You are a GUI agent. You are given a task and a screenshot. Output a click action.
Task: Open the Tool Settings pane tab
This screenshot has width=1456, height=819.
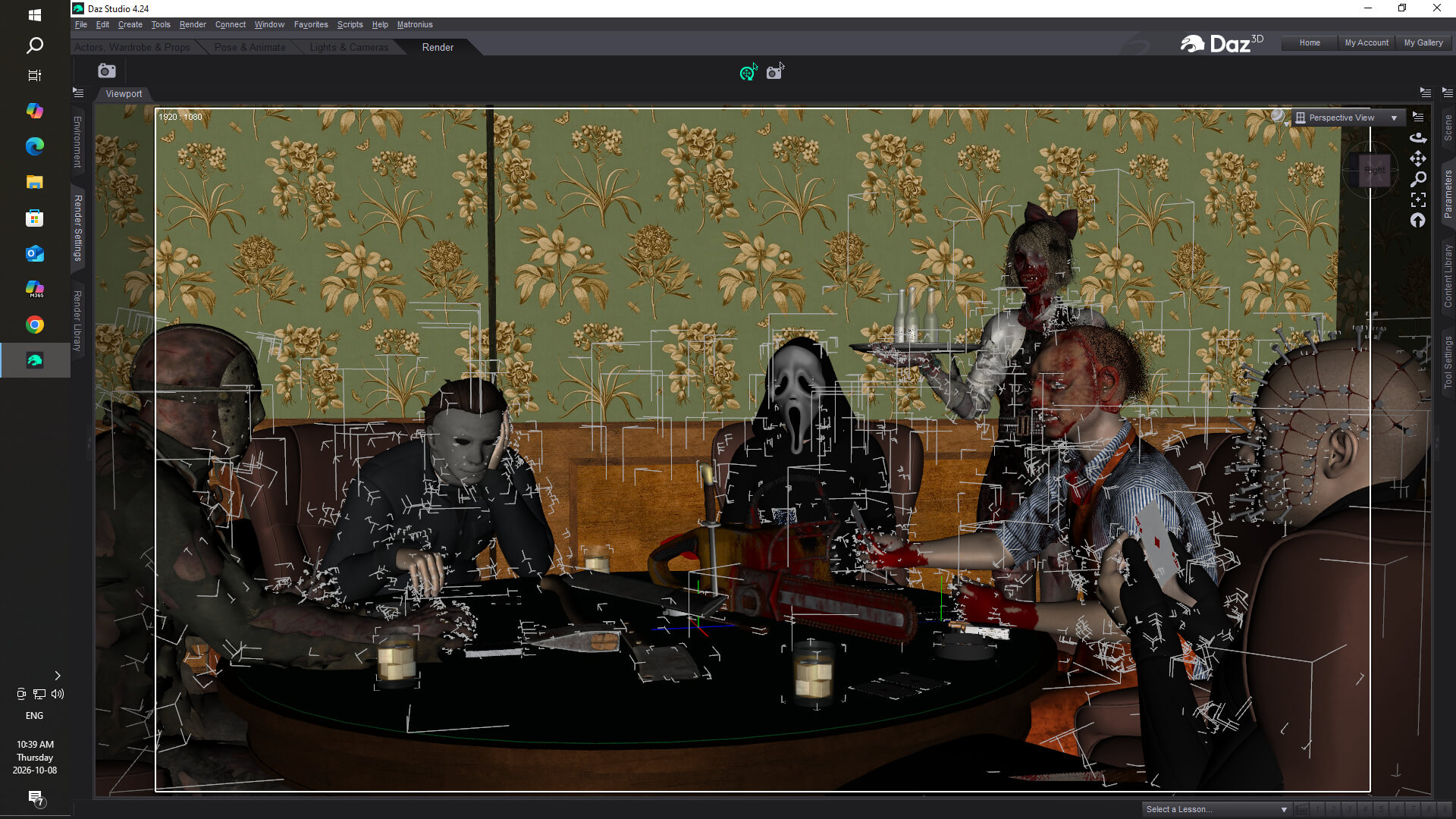point(1448,362)
